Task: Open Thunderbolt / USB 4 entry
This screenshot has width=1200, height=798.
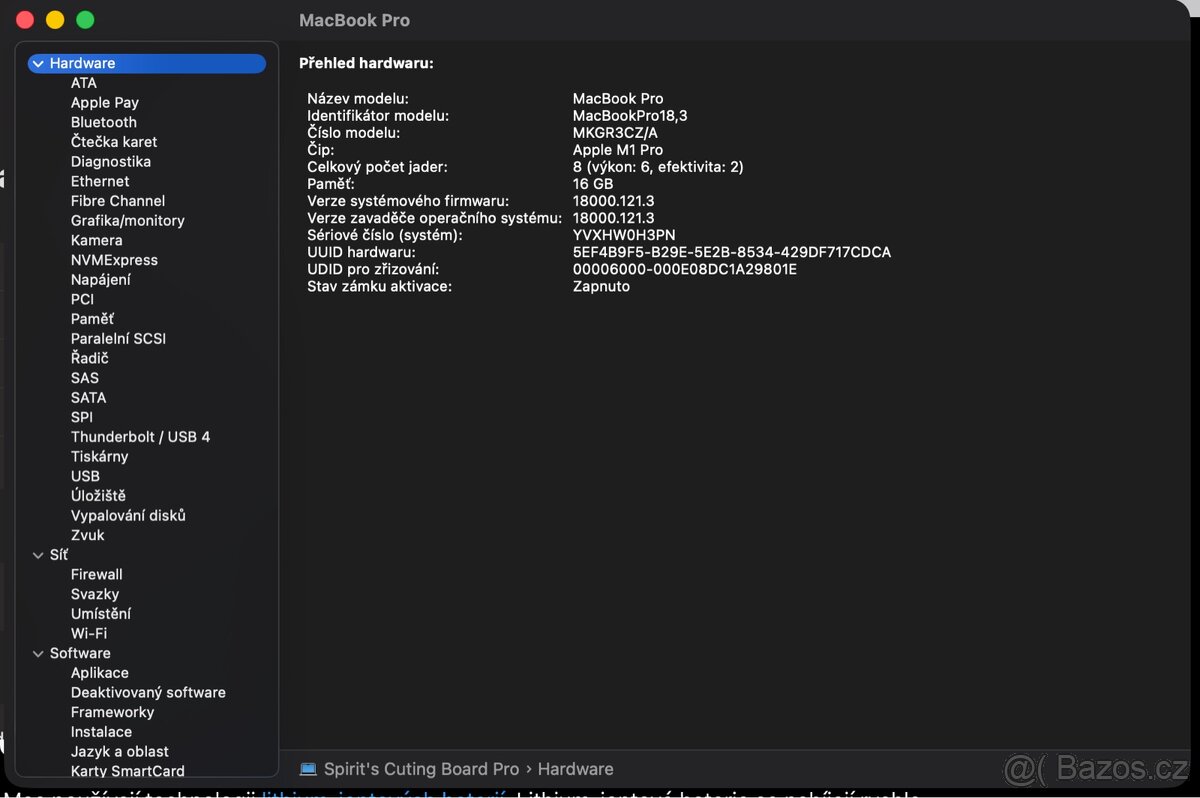Action: [x=140, y=437]
